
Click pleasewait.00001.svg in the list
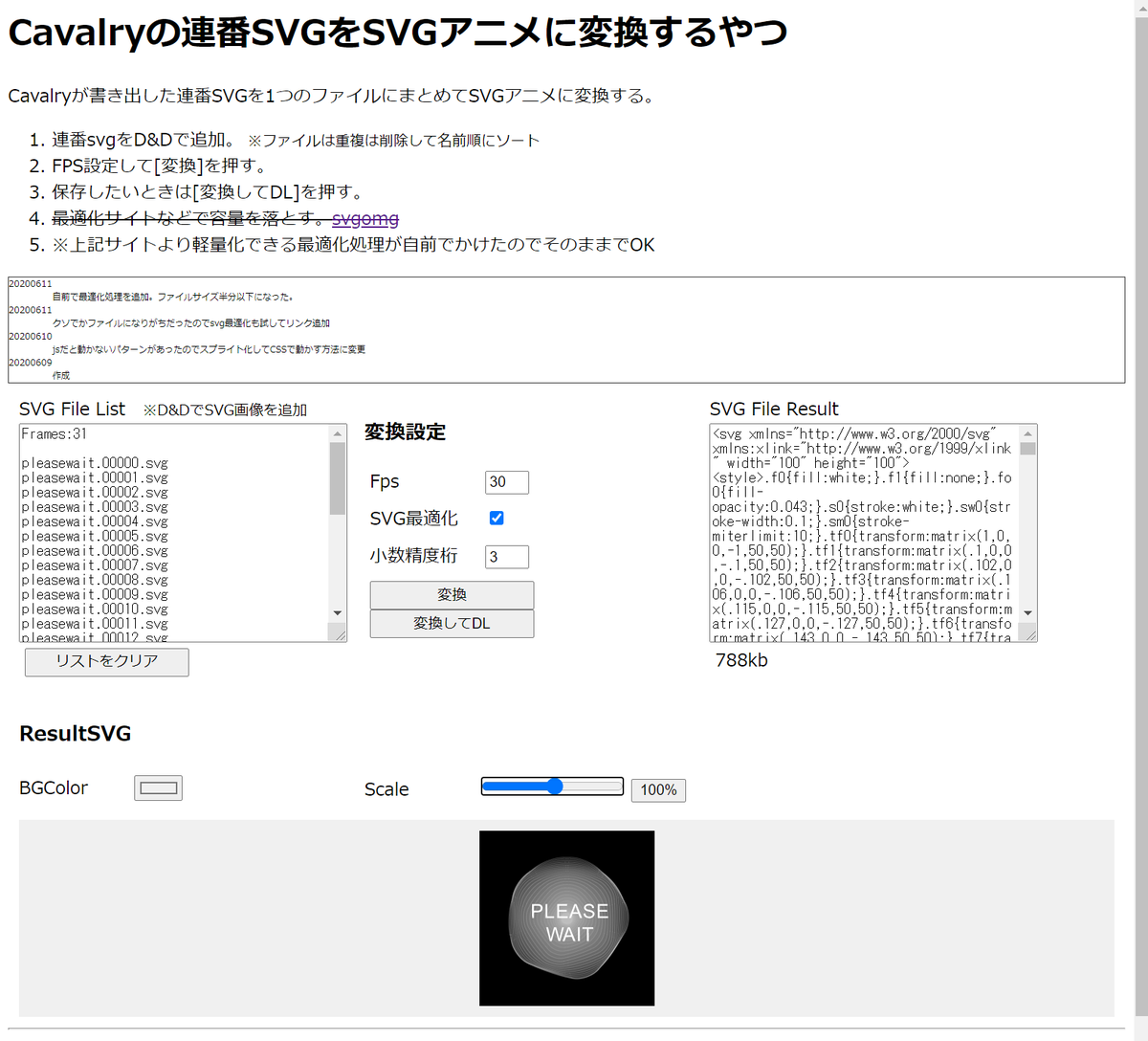(95, 477)
